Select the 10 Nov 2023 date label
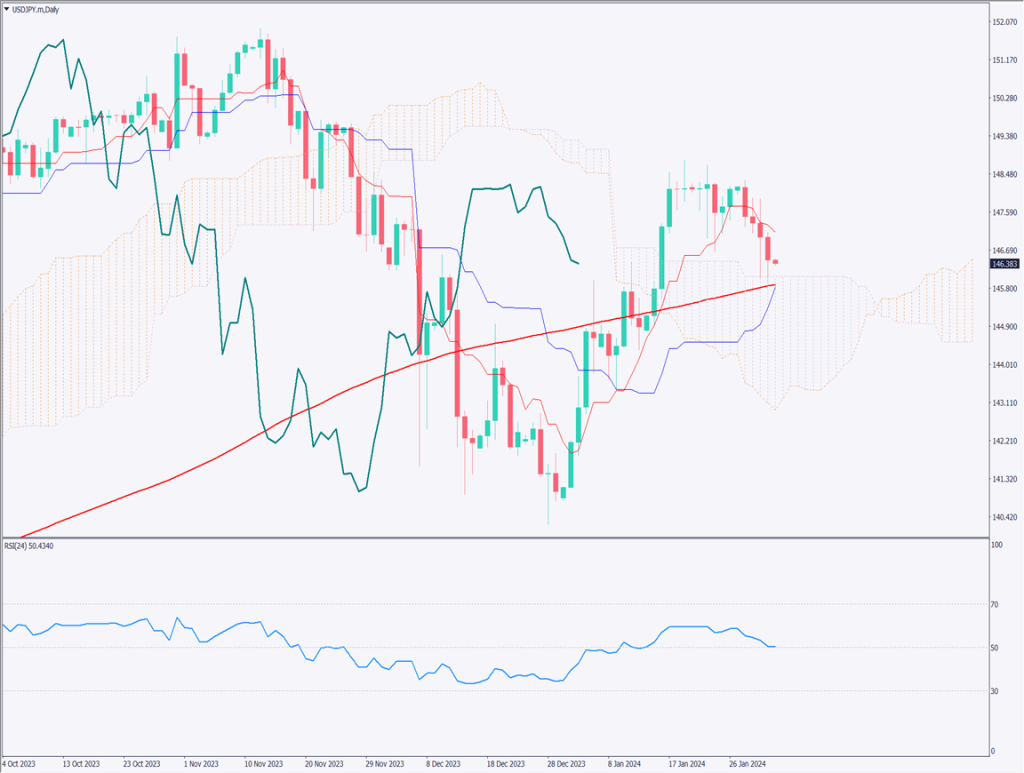This screenshot has height=773, width=1024. coord(264,764)
